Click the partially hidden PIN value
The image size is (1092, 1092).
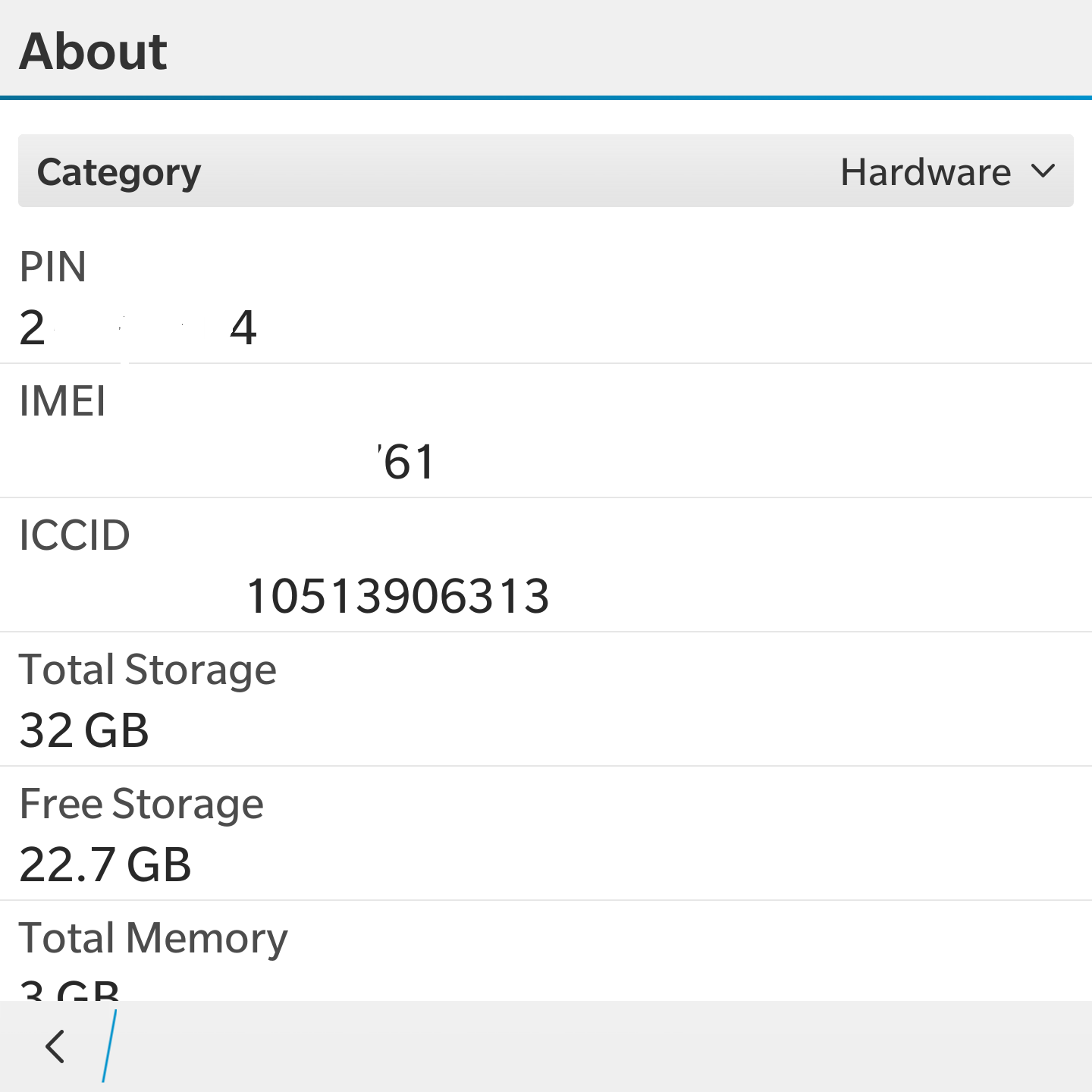click(x=138, y=328)
